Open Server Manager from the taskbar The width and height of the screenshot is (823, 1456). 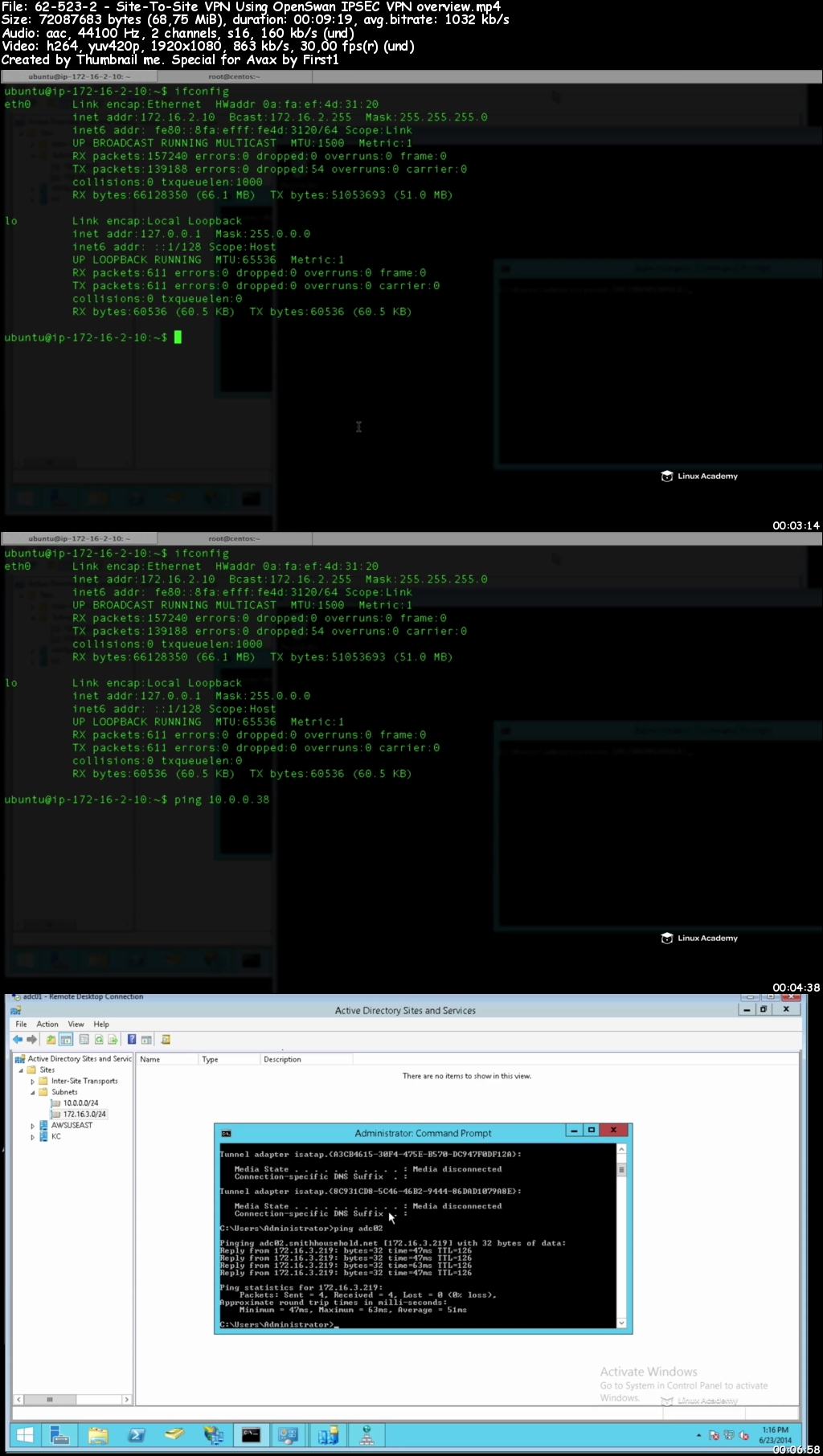click(59, 1434)
